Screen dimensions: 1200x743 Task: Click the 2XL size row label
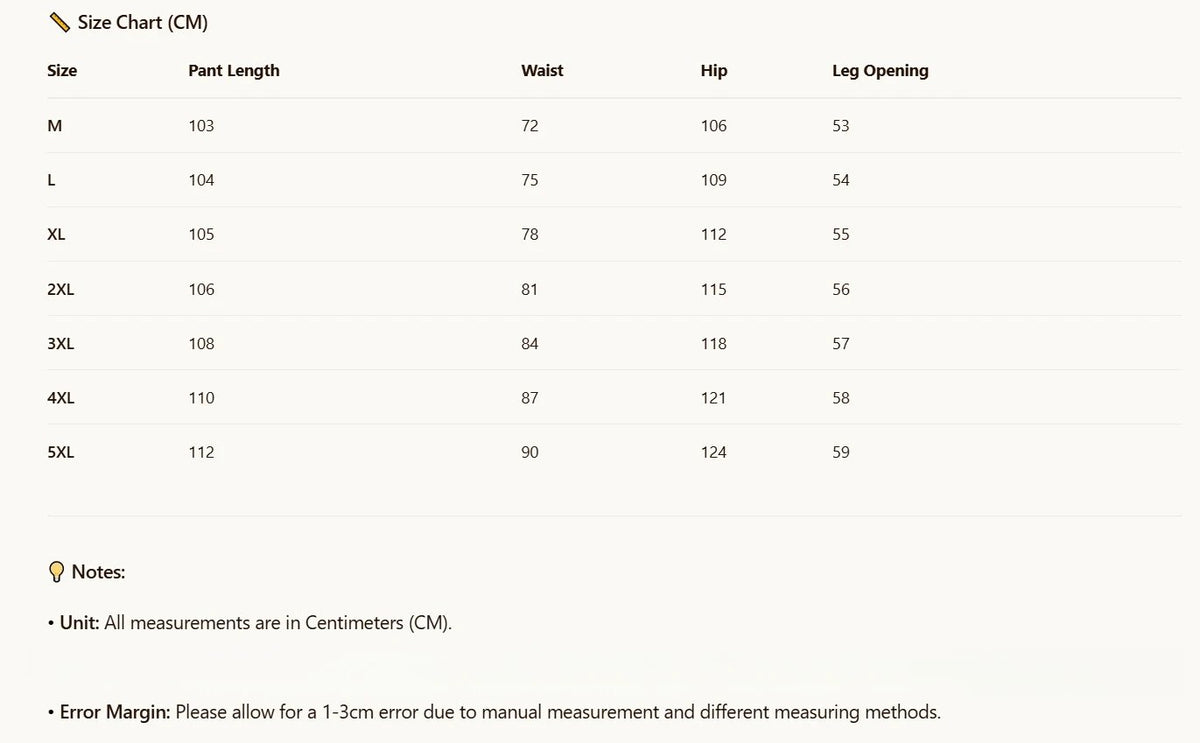61,289
